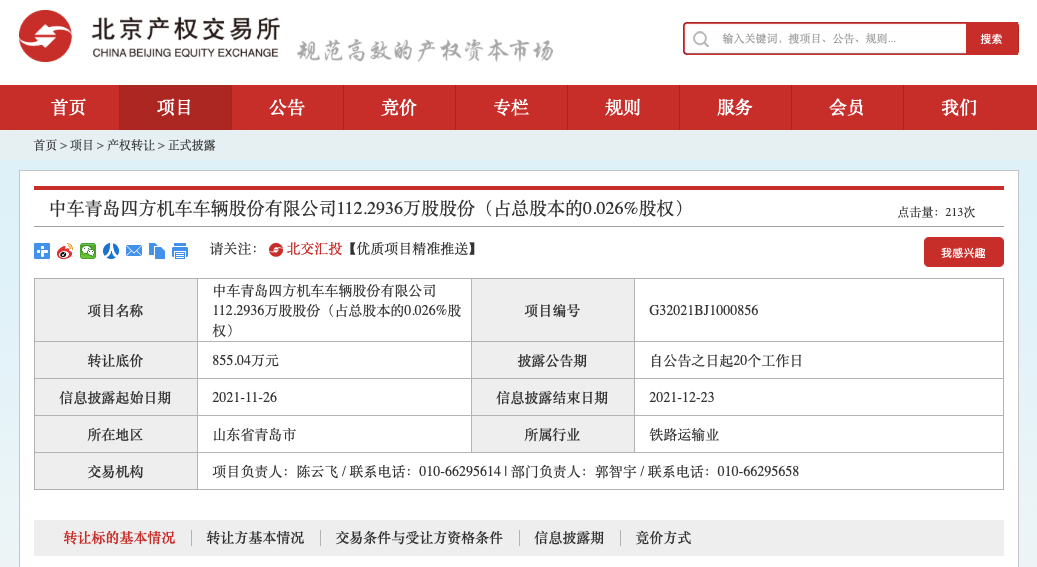Screen dimensions: 1037x567
Task: Switch to 交易条件与受让方资格条件 tab
Action: (x=419, y=538)
